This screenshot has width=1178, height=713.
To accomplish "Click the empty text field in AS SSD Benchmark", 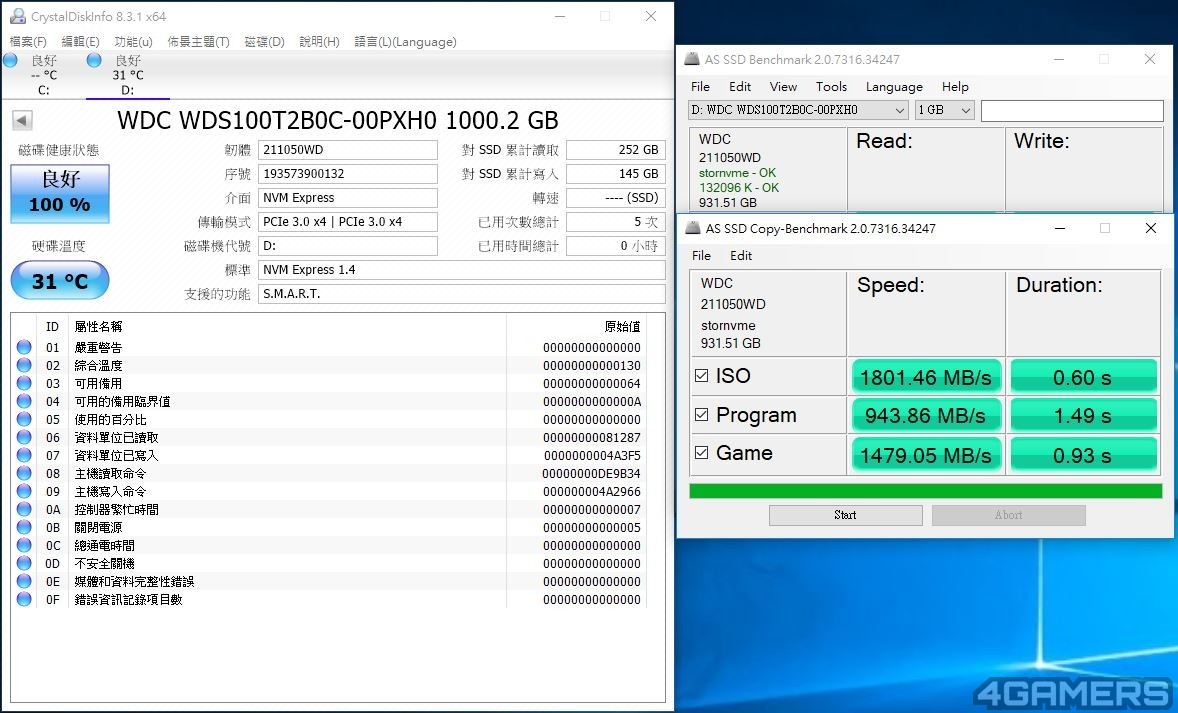I will (1072, 110).
